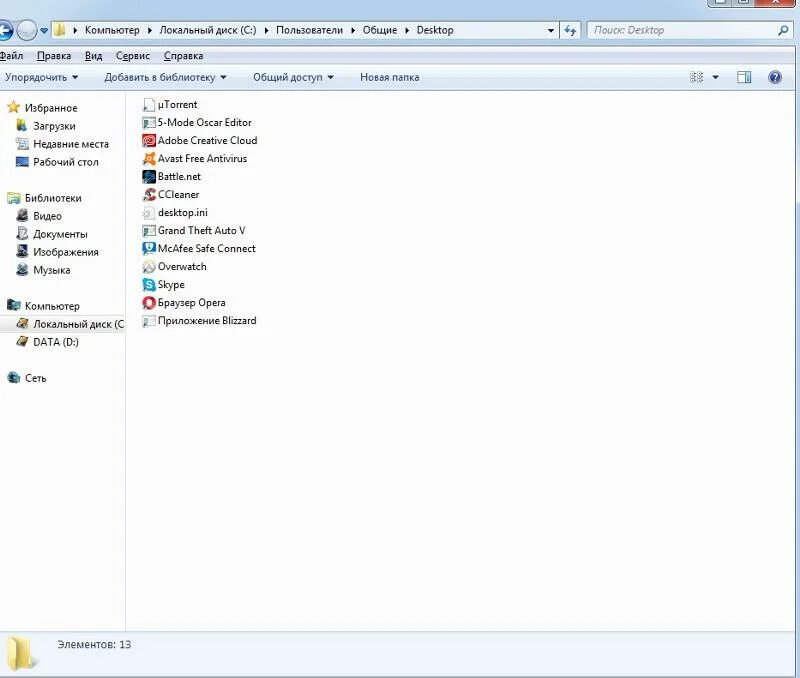Select the Приложение Blizzard icon
This screenshot has width=800, height=678.
point(148,321)
